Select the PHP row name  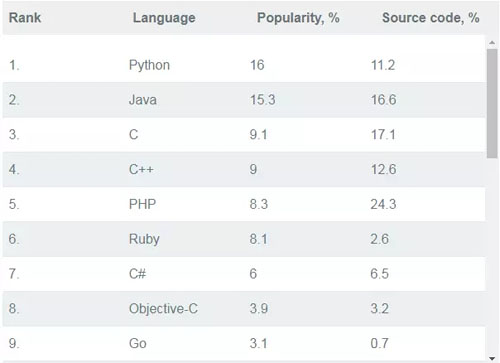(142, 204)
